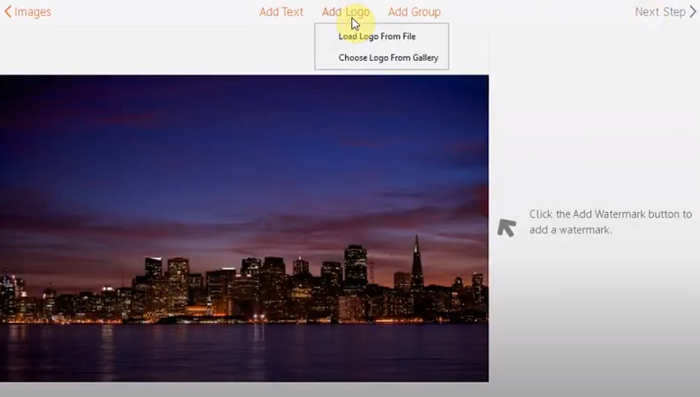Click Add Text in top toolbar
The width and height of the screenshot is (700, 397).
point(281,12)
